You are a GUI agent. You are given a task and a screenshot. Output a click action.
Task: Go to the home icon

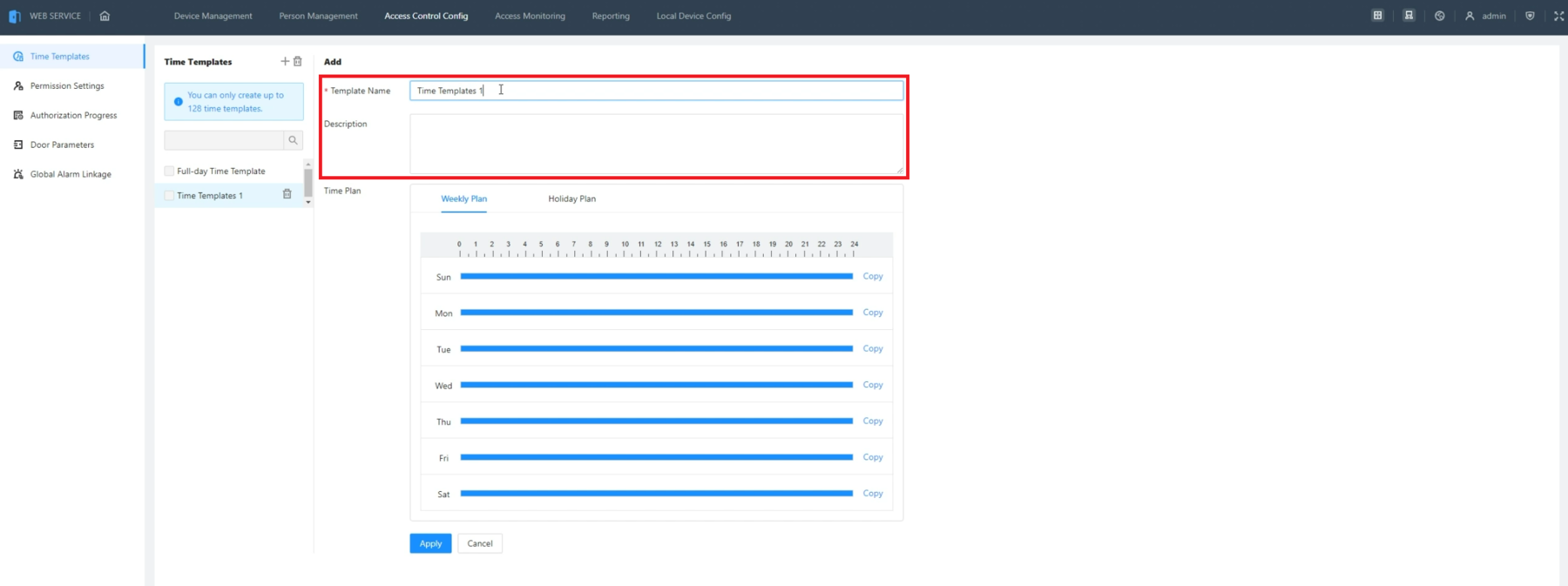click(105, 16)
